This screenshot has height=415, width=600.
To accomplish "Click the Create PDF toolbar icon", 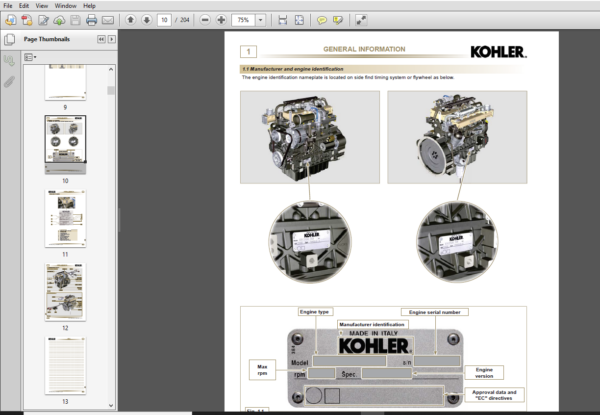I will 27,20.
